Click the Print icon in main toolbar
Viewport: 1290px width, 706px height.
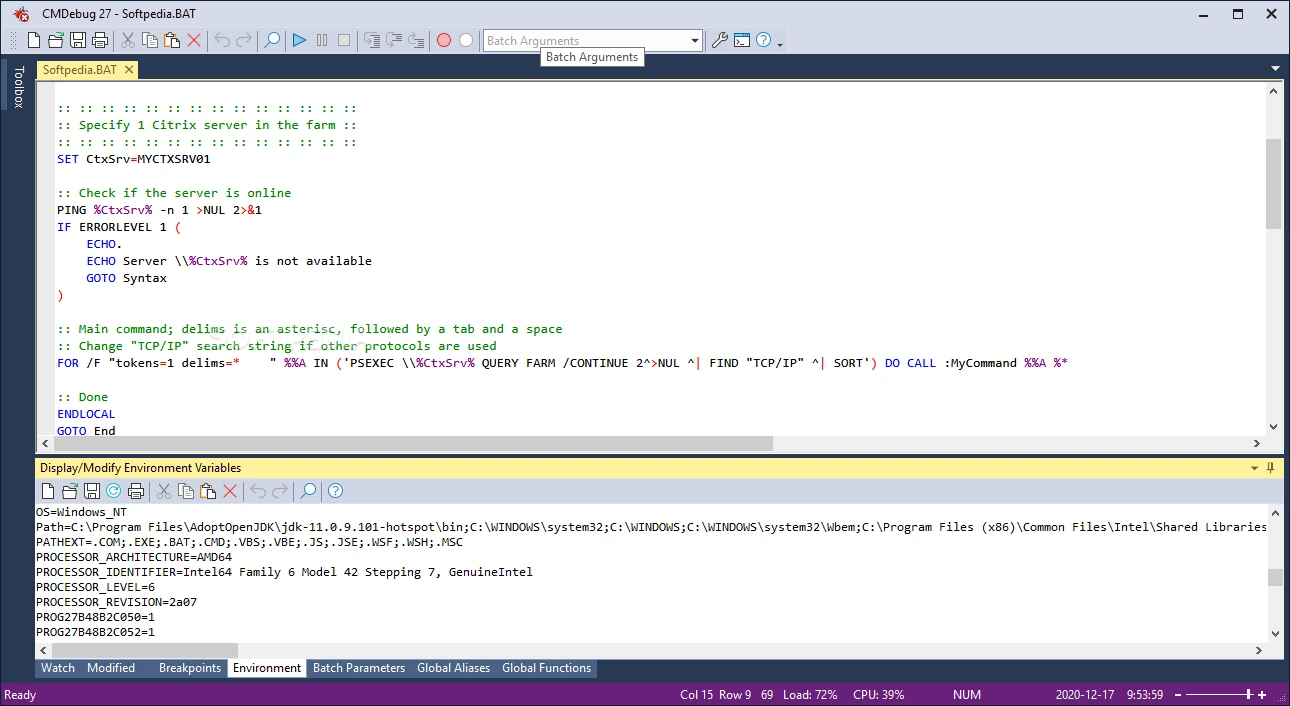pos(100,40)
